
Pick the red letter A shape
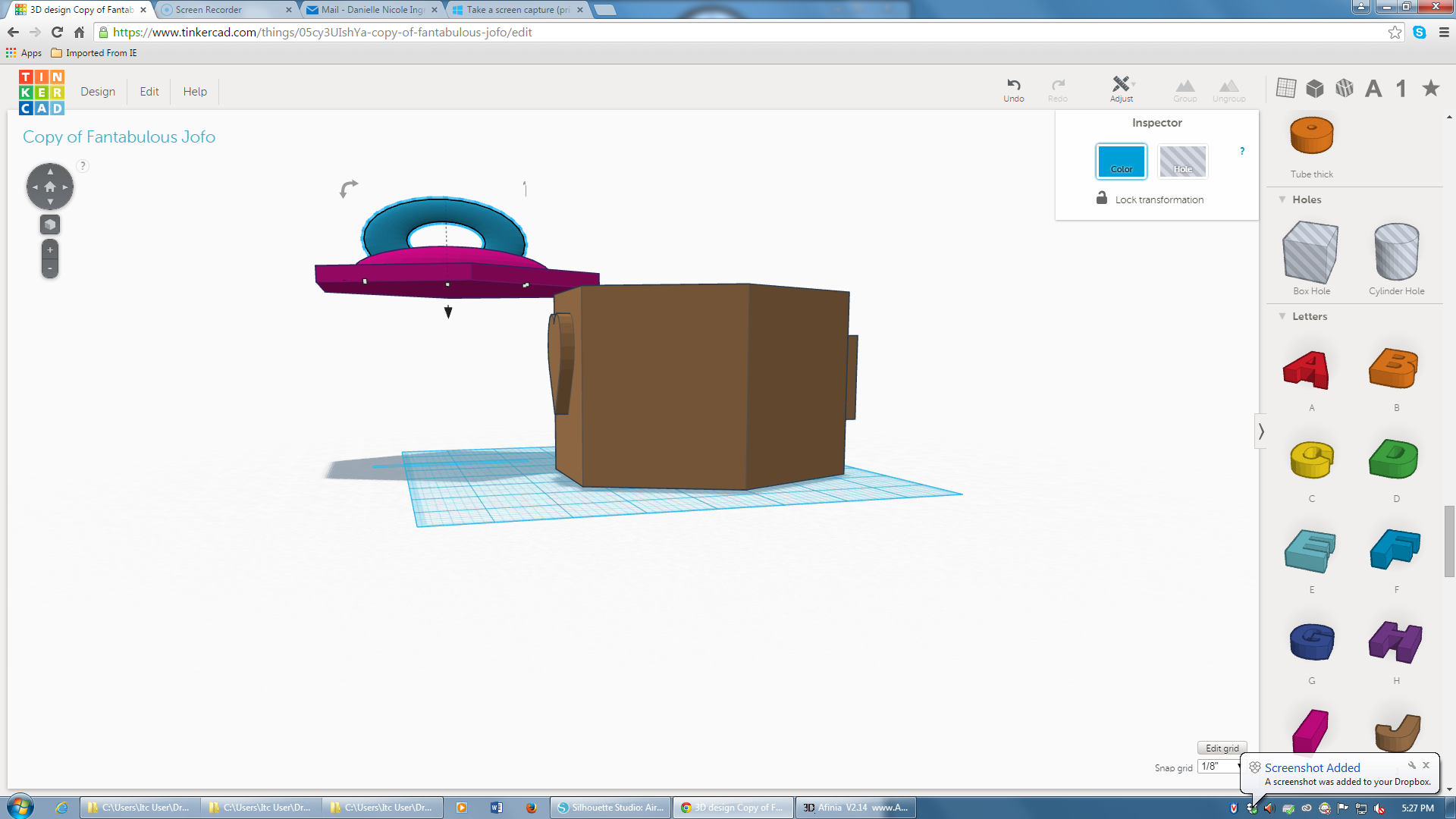pyautogui.click(x=1307, y=370)
